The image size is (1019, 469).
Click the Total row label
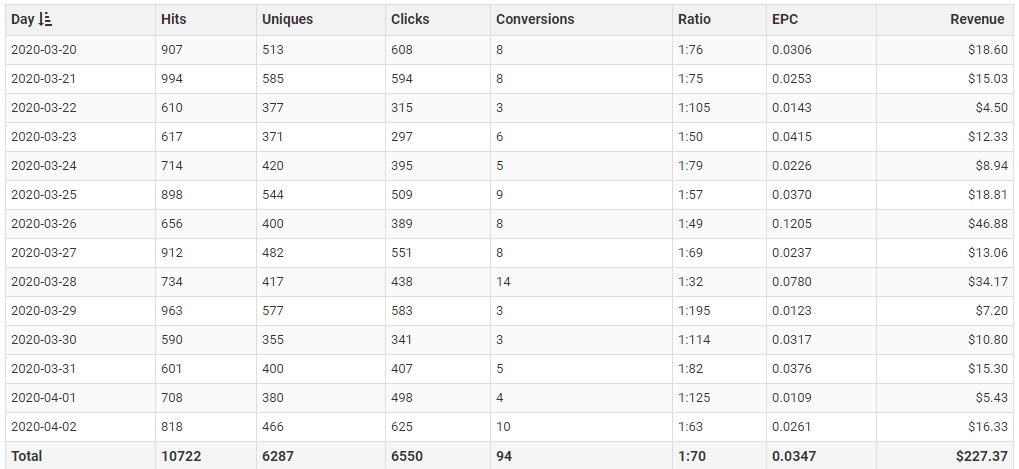click(27, 456)
